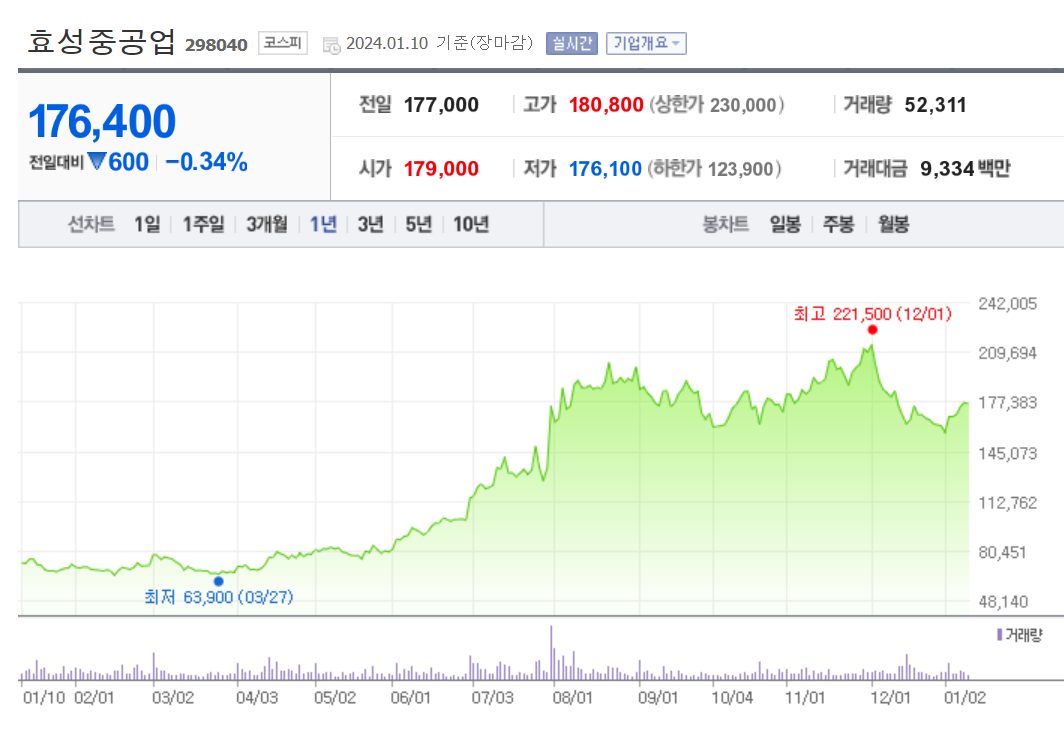Show the 5년 chart period
This screenshot has height=740, width=1064.
coord(419,224)
